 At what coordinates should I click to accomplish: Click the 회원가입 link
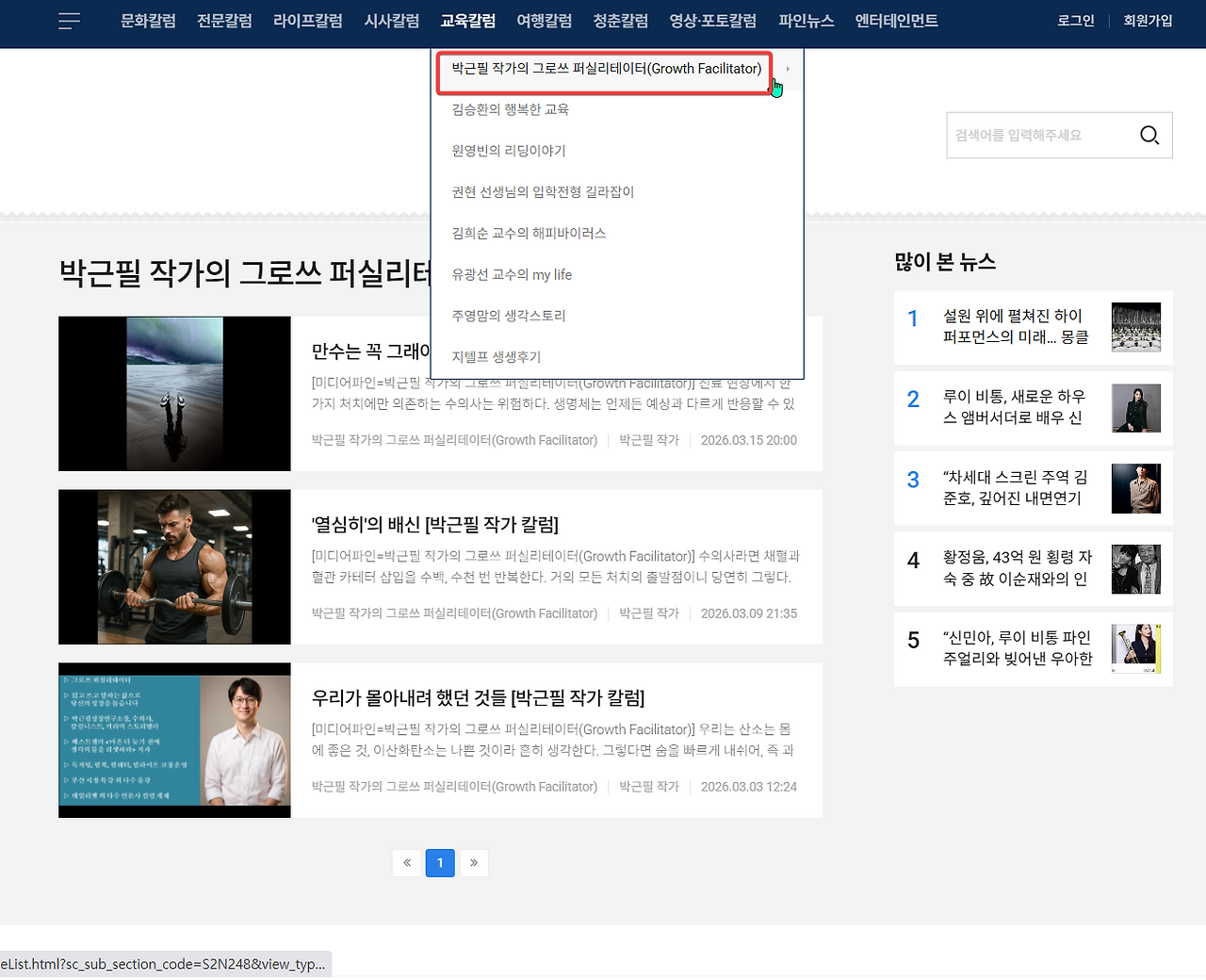tap(1148, 21)
